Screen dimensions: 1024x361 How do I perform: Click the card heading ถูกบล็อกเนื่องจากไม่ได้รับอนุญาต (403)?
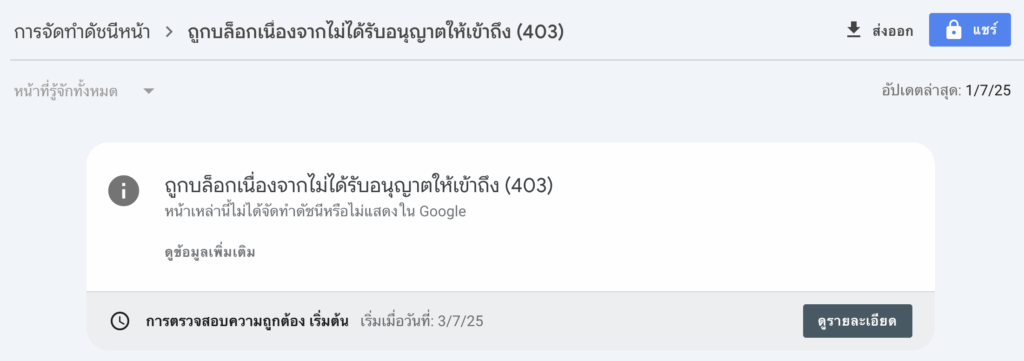coord(359,186)
